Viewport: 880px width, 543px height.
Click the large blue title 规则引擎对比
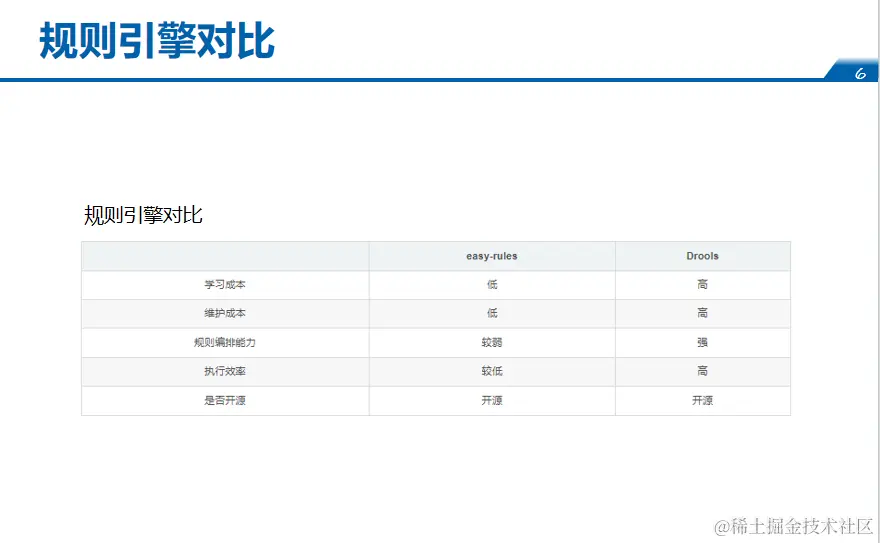click(157, 41)
